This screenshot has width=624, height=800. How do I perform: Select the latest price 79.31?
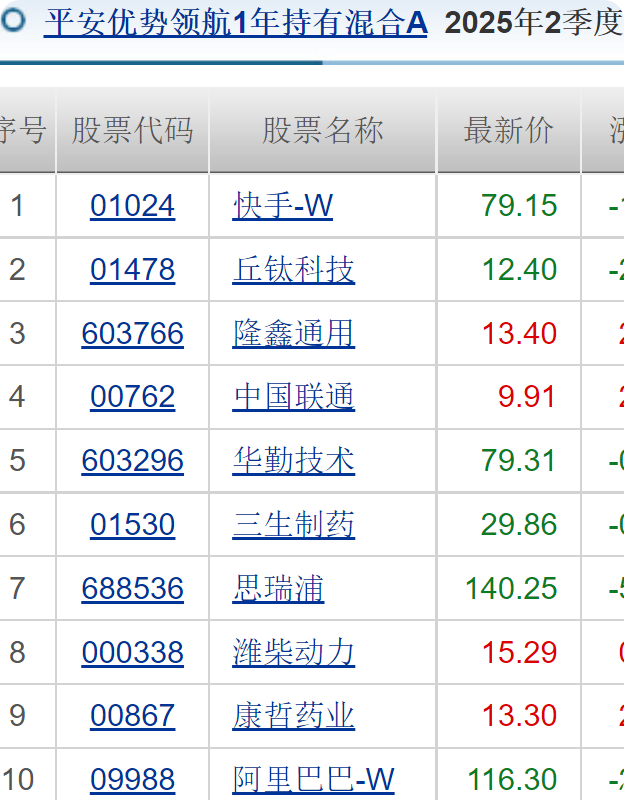point(519,461)
